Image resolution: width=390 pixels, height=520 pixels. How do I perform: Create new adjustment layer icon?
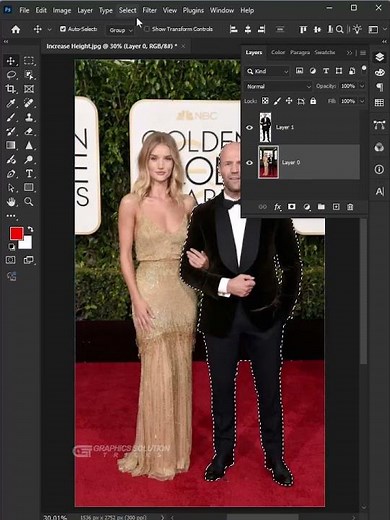(307, 207)
